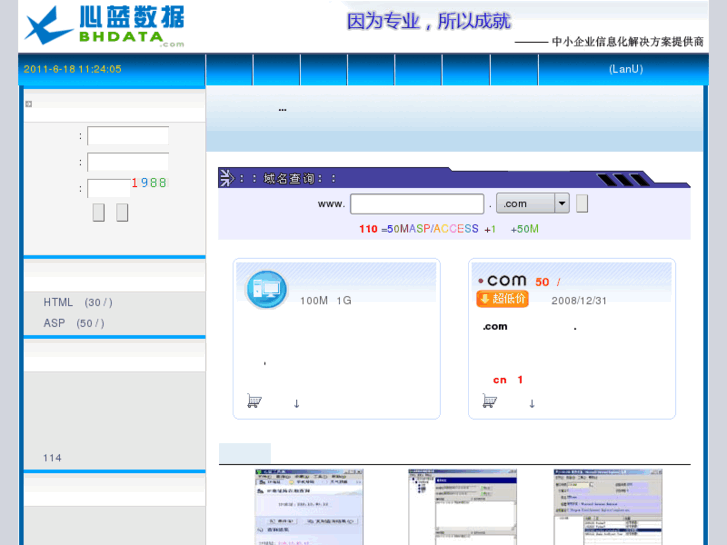Click the blue computer hosting icon
Screen dimensions: 727x545
[266, 289]
